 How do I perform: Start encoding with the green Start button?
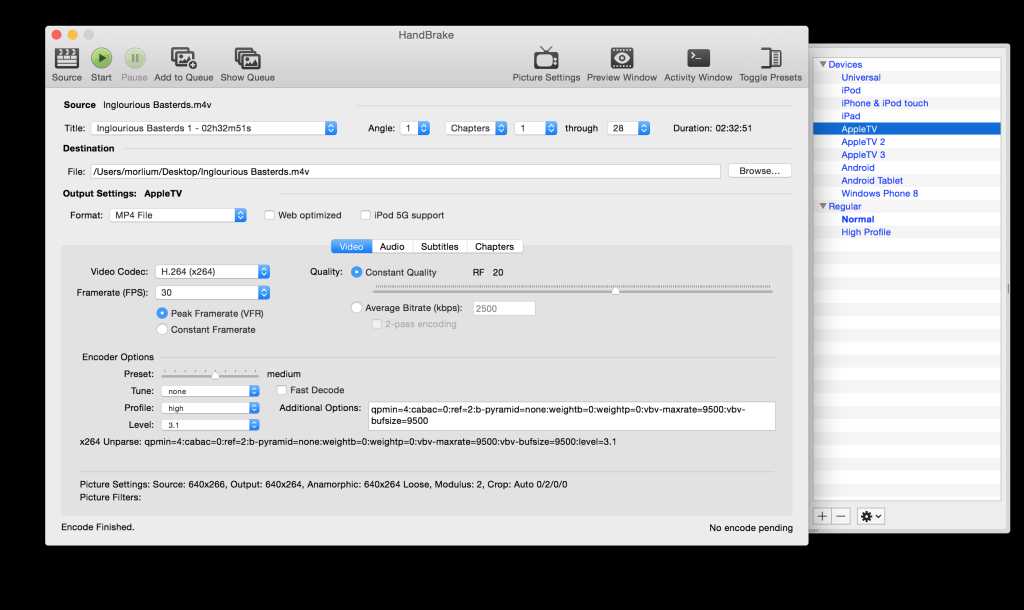pos(101,59)
